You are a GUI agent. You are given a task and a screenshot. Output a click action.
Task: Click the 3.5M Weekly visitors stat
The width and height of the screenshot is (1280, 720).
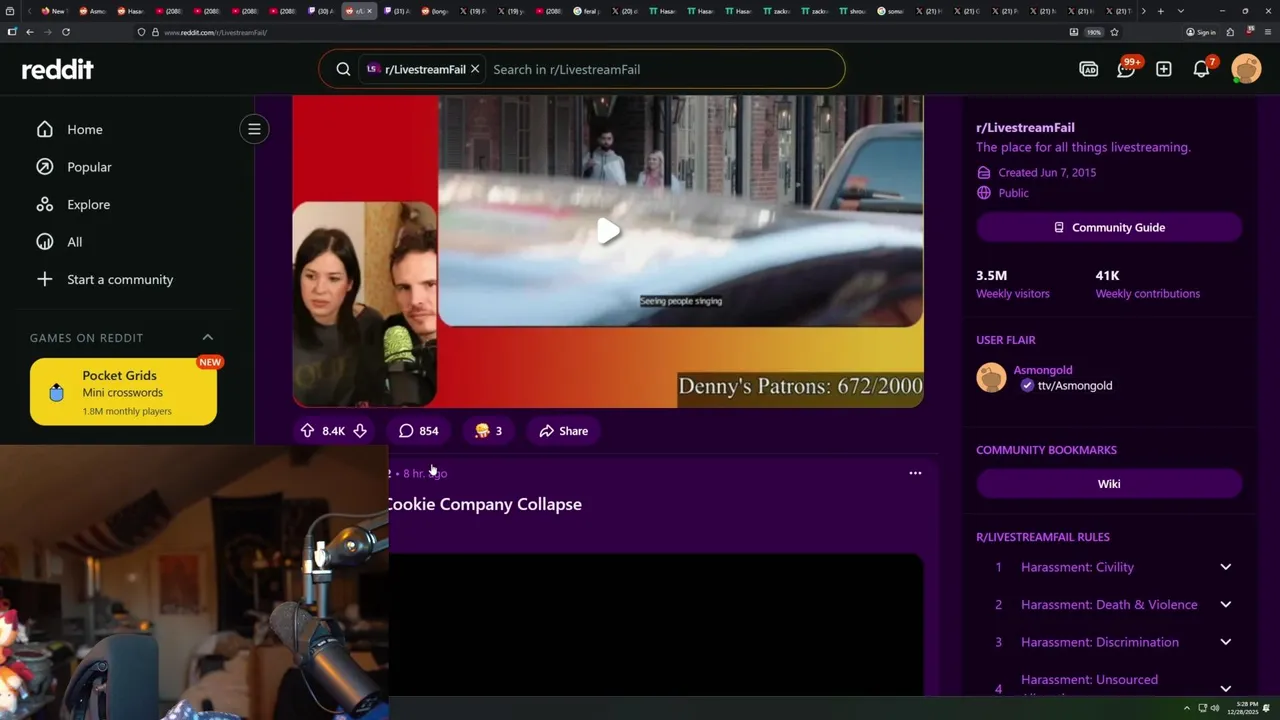click(x=1012, y=284)
